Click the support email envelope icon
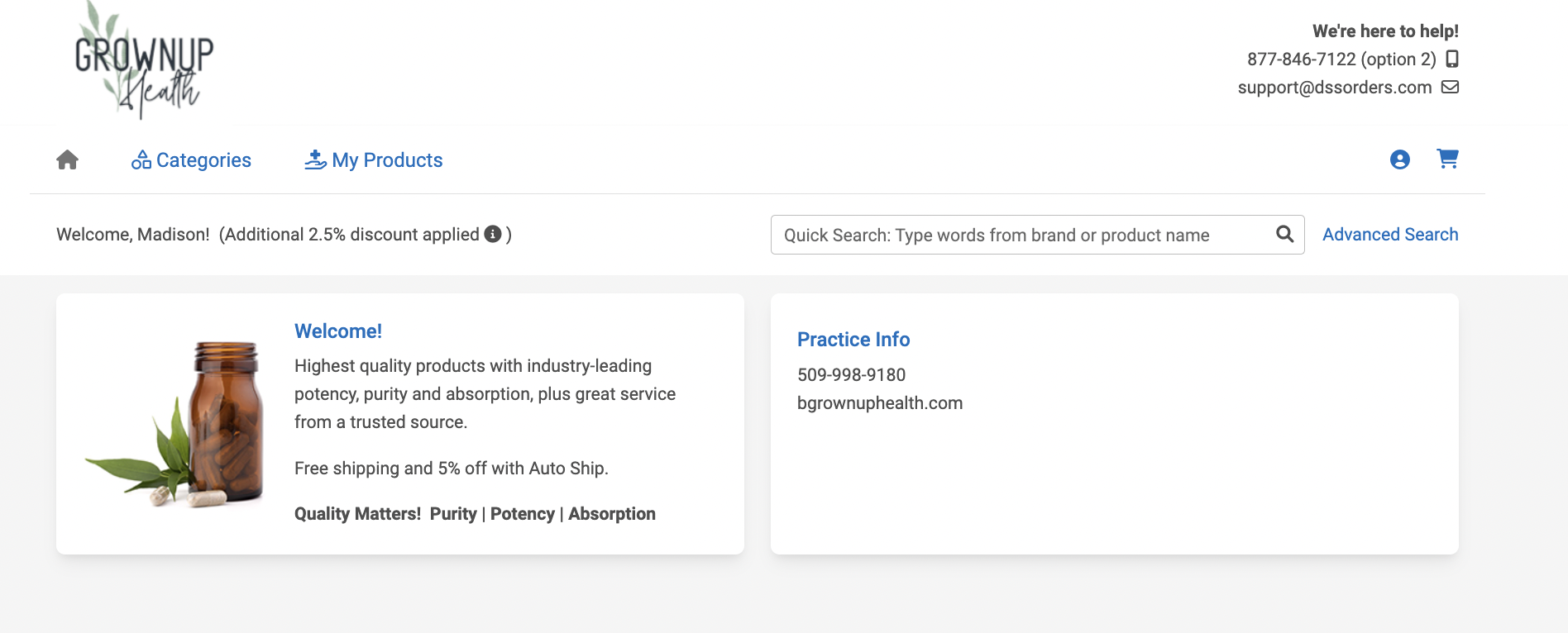 click(x=1450, y=87)
